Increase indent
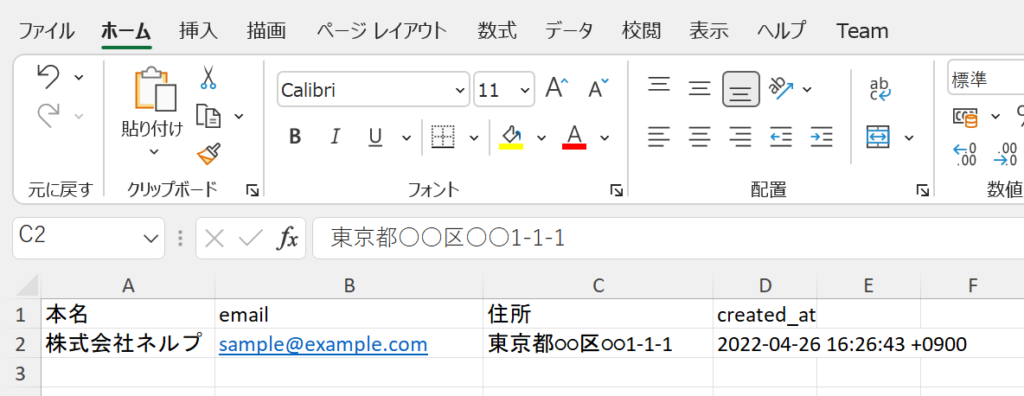 click(822, 137)
